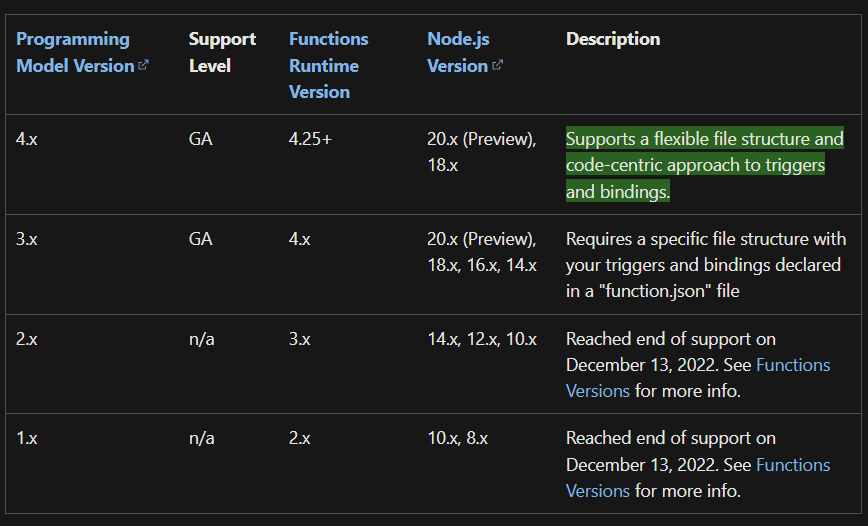This screenshot has height=526, width=868.
Task: Click the 2.x runtime version in 1.x row
Action: (x=299, y=439)
